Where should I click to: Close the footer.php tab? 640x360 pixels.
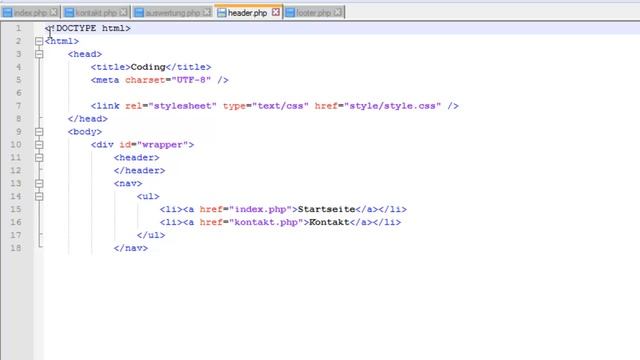coord(338,12)
